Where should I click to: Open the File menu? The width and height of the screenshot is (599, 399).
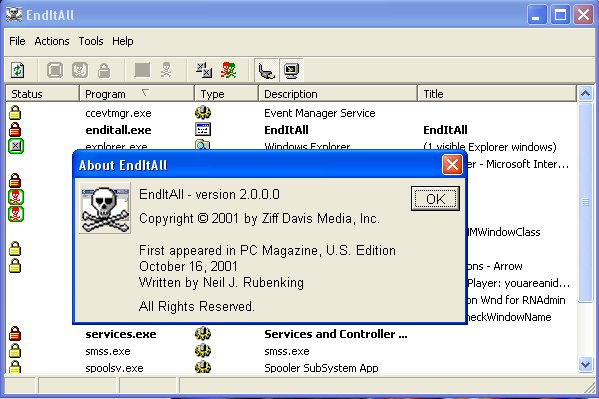click(x=17, y=41)
